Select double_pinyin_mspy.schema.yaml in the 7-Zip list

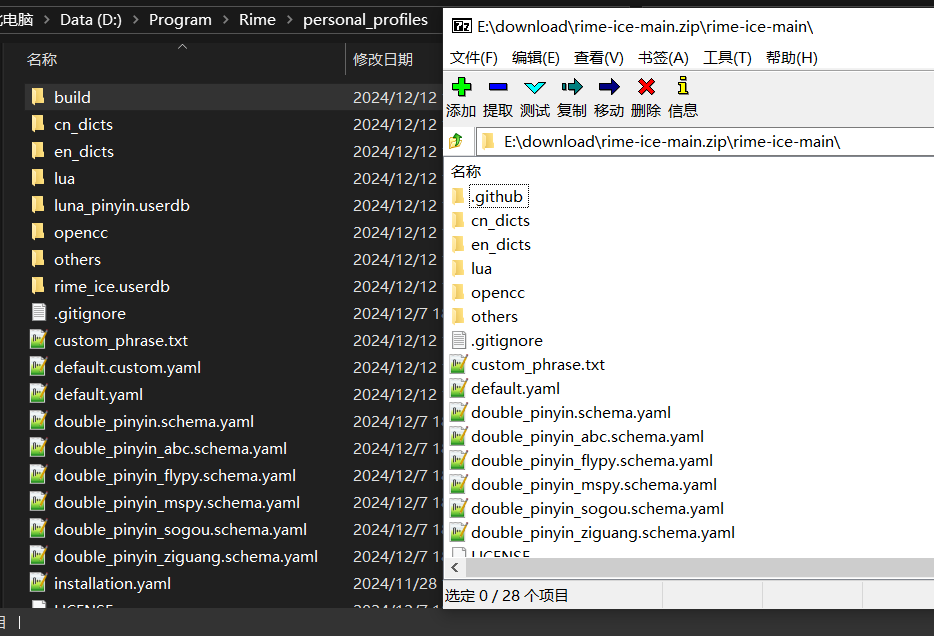(594, 485)
